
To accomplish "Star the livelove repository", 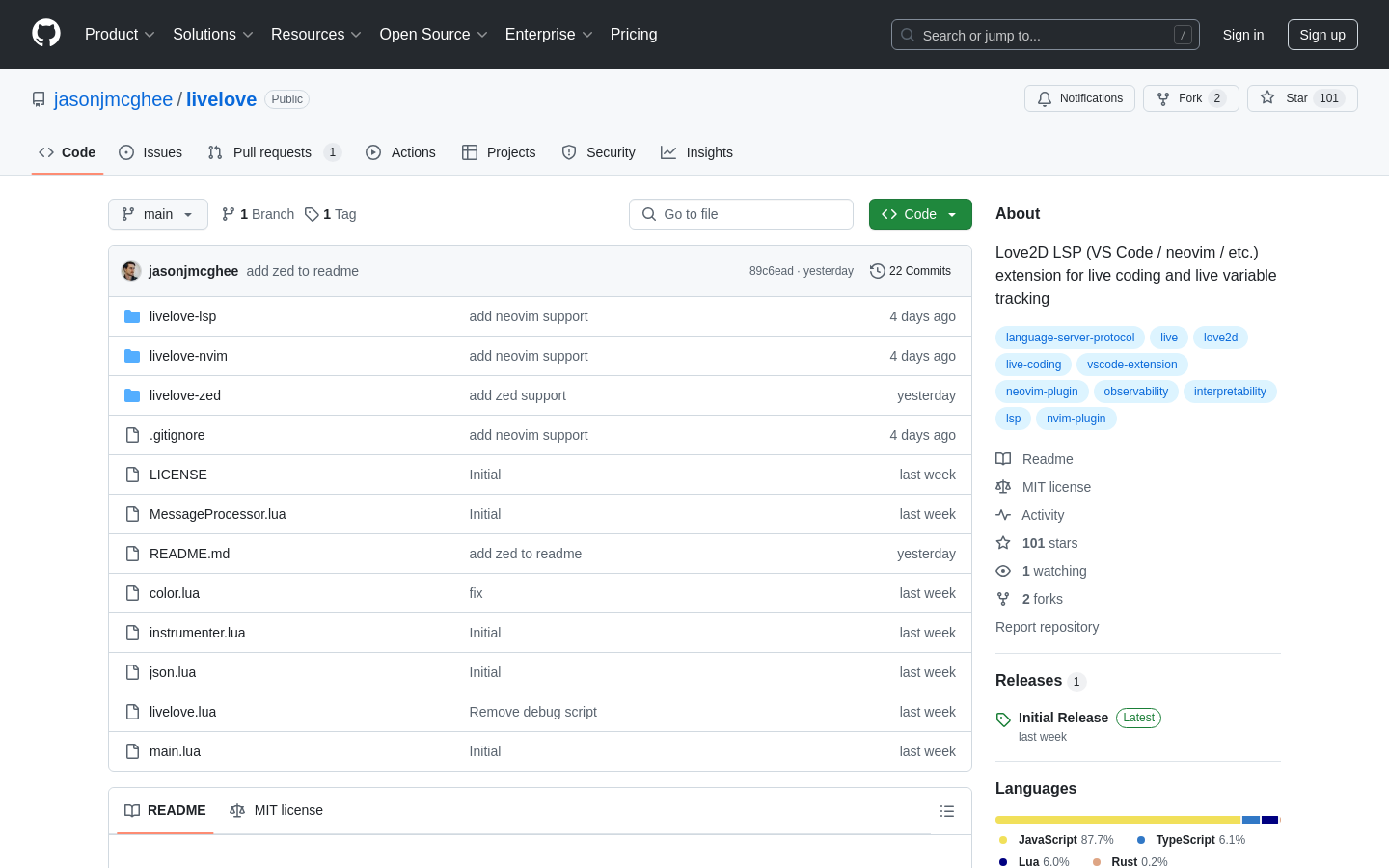I will click(1302, 98).
